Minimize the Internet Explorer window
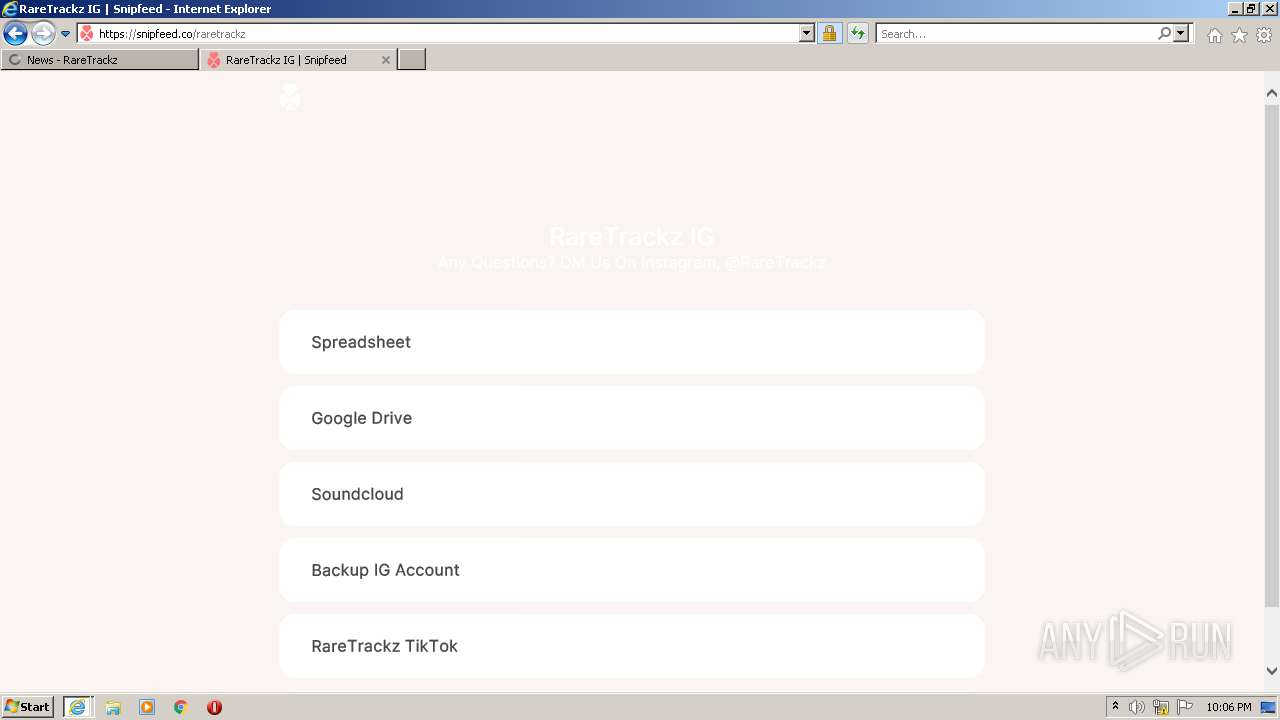The image size is (1280, 720). coord(1235,9)
